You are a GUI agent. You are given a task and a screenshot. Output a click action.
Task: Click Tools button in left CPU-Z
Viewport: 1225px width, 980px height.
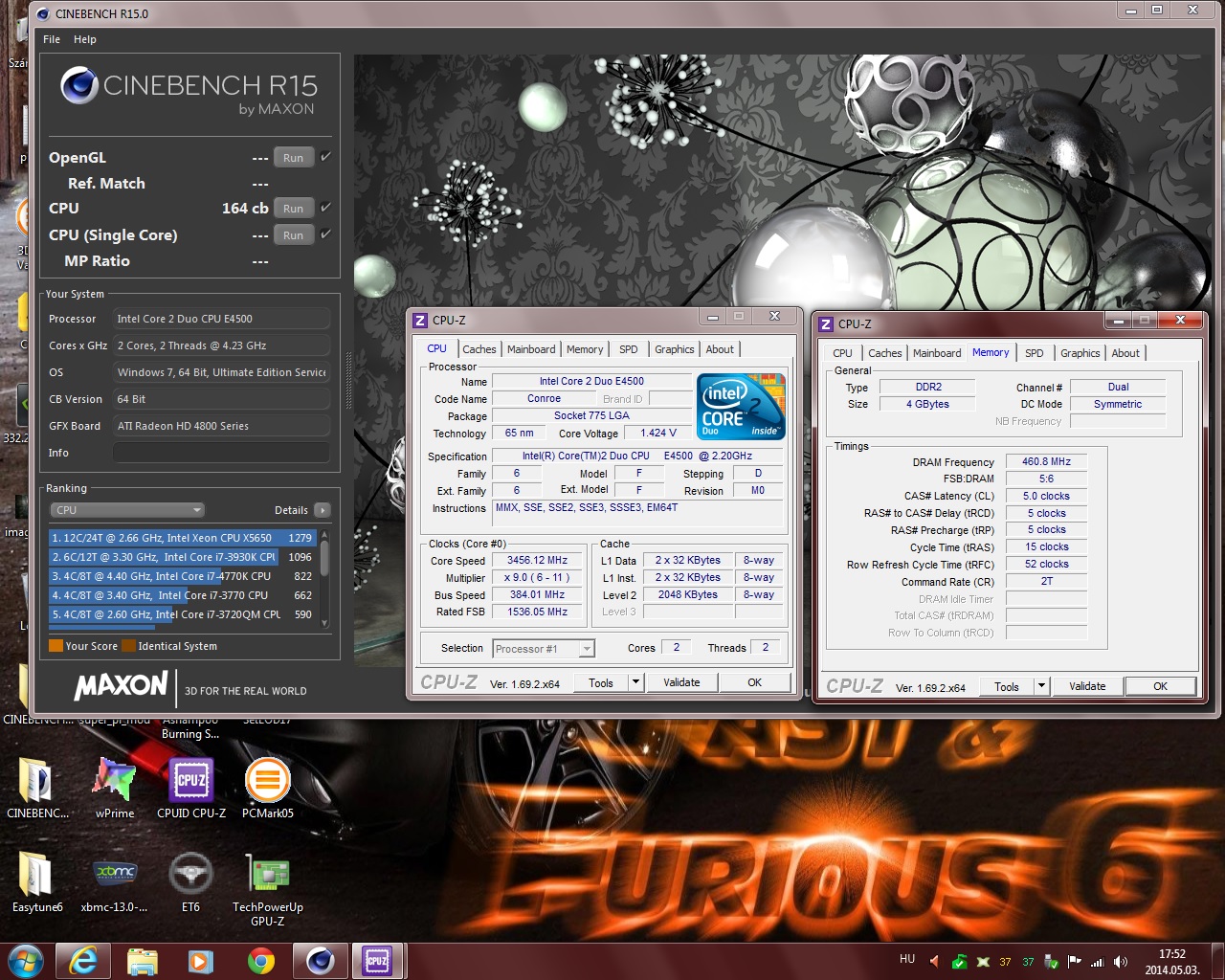tap(601, 683)
